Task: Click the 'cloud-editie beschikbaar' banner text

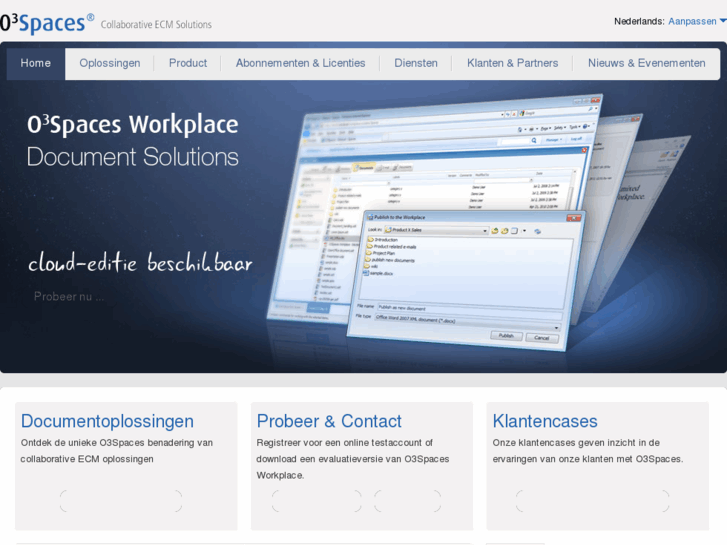Action: point(140,263)
